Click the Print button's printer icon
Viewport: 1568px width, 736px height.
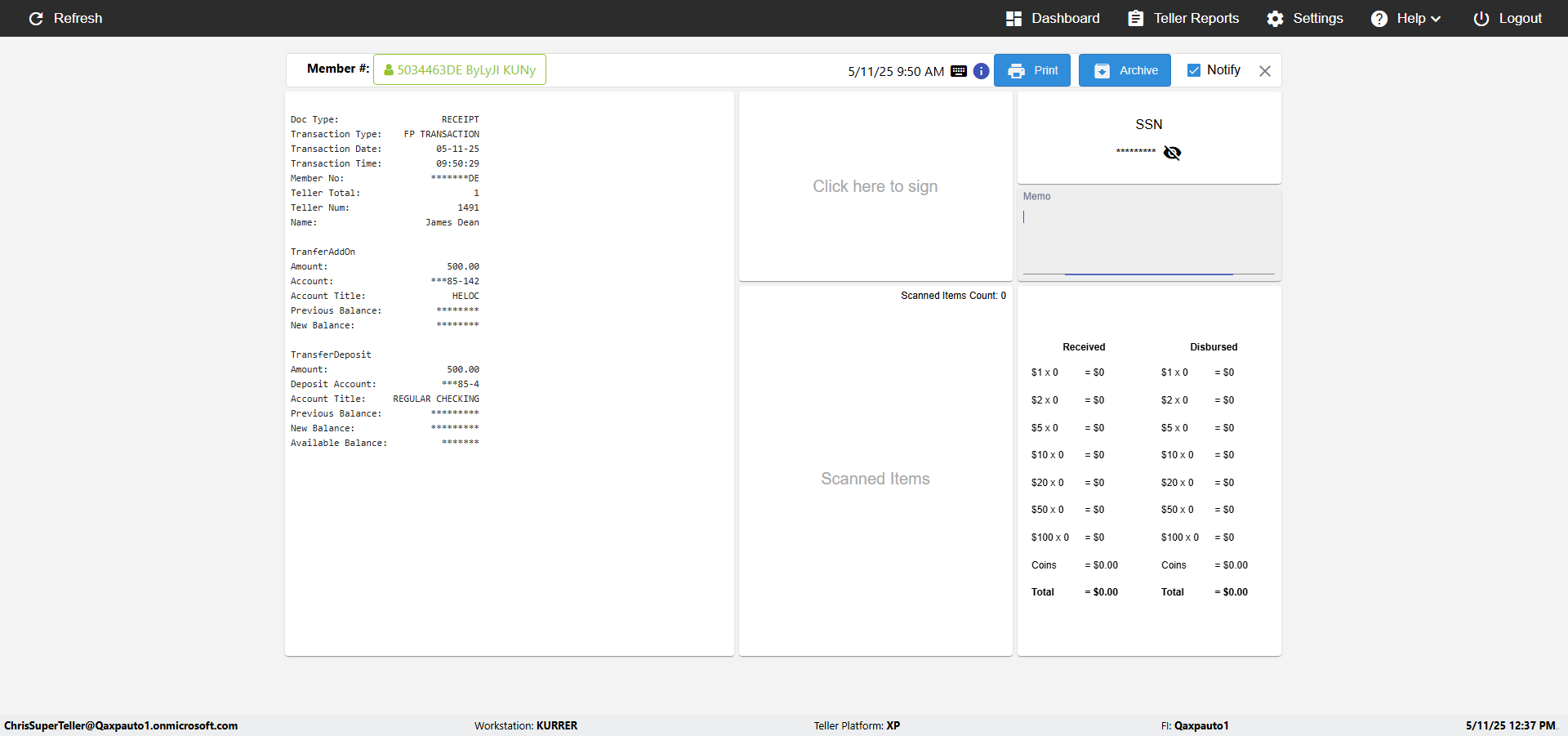pos(1016,71)
